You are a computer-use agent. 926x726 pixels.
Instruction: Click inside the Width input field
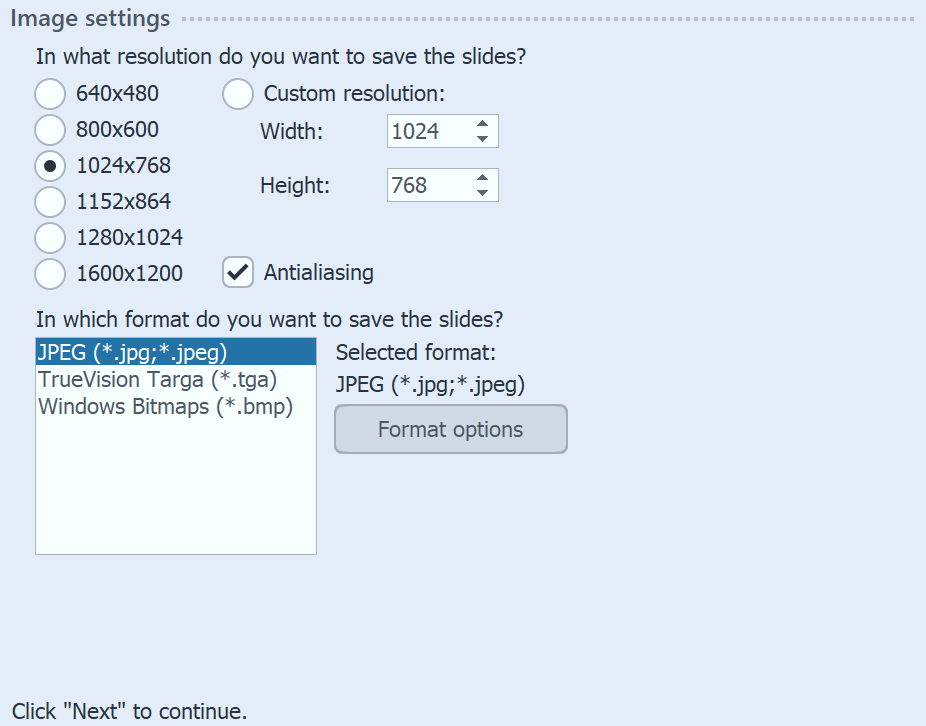(x=430, y=131)
